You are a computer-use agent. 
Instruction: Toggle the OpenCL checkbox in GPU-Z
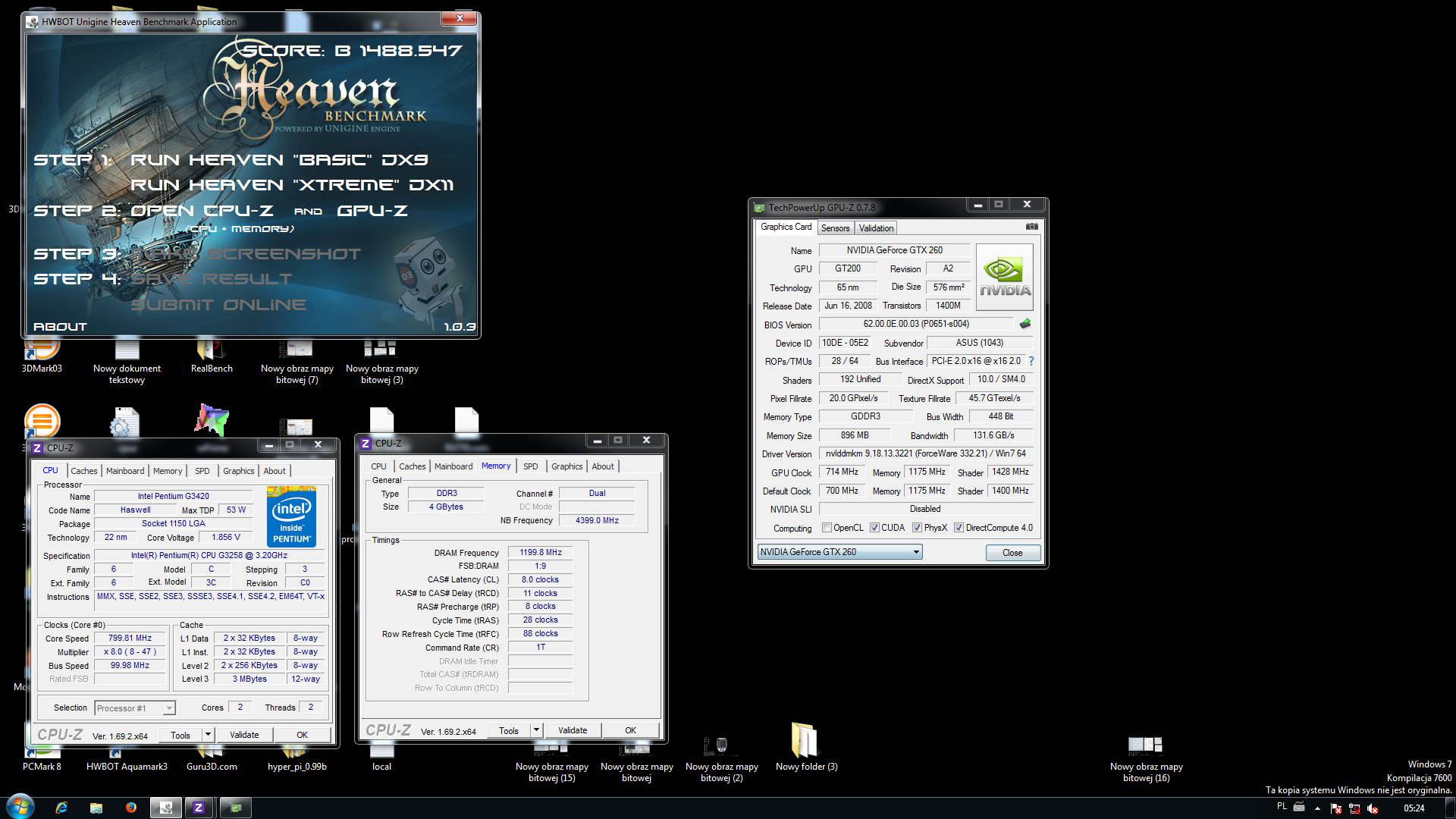coord(827,528)
